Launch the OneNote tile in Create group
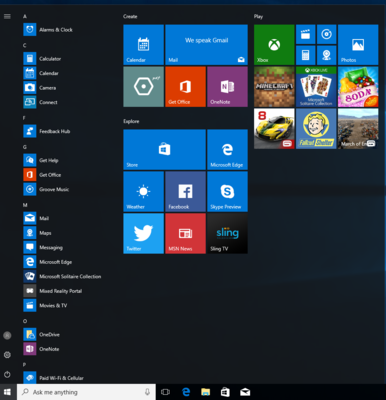 coord(227,87)
